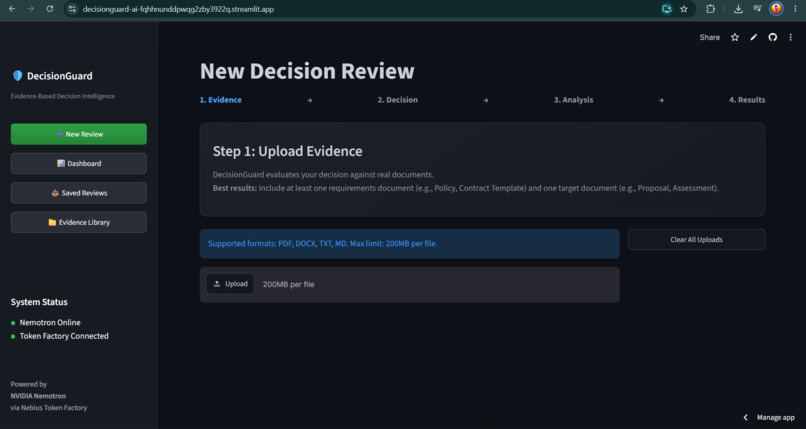This screenshot has height=429, width=806.
Task: Reload the page
Action: coord(50,9)
